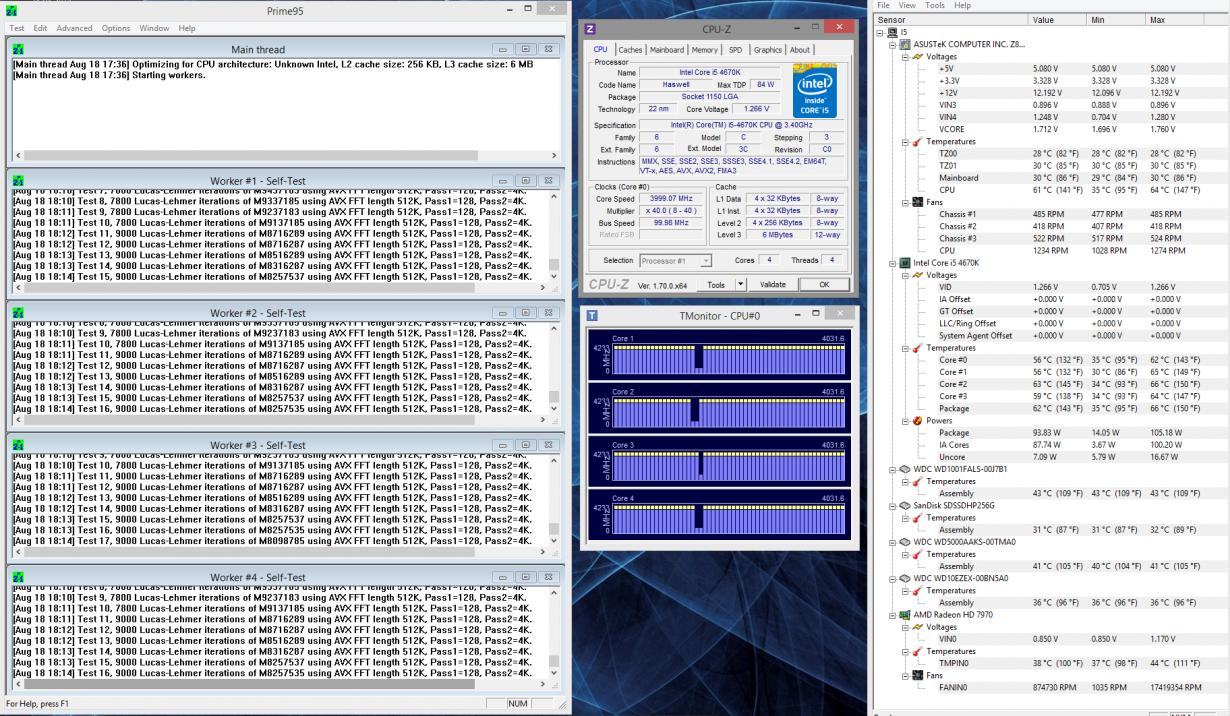Click the Validate button in CPU-Z
Image resolution: width=1230 pixels, height=716 pixels.
coord(773,284)
